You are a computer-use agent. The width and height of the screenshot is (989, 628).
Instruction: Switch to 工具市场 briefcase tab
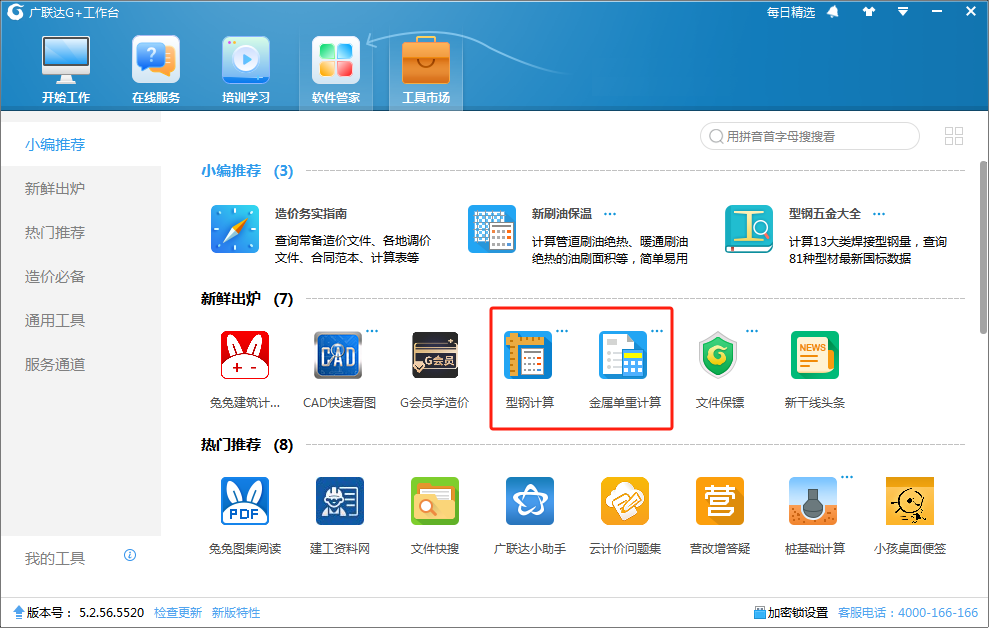pos(426,70)
